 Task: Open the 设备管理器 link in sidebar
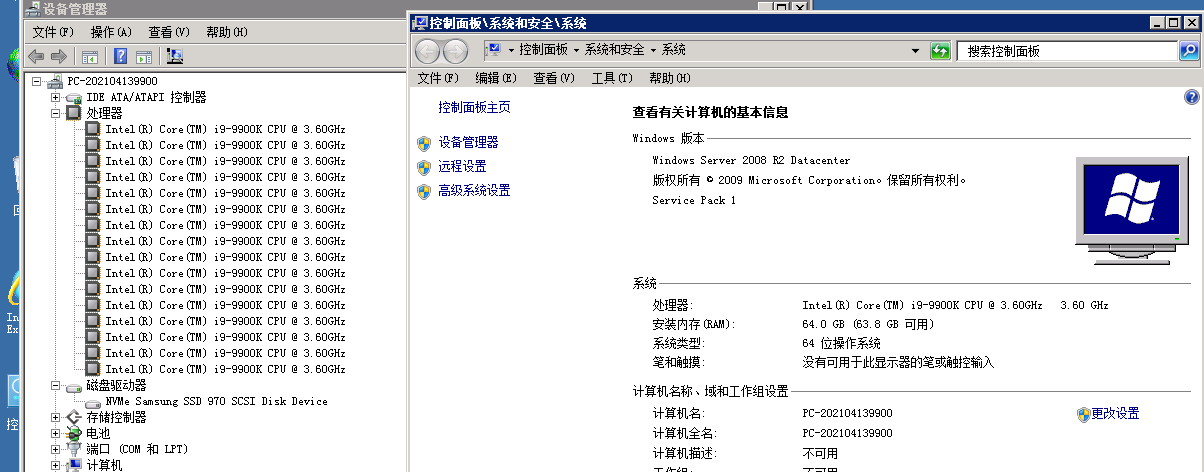point(468,143)
